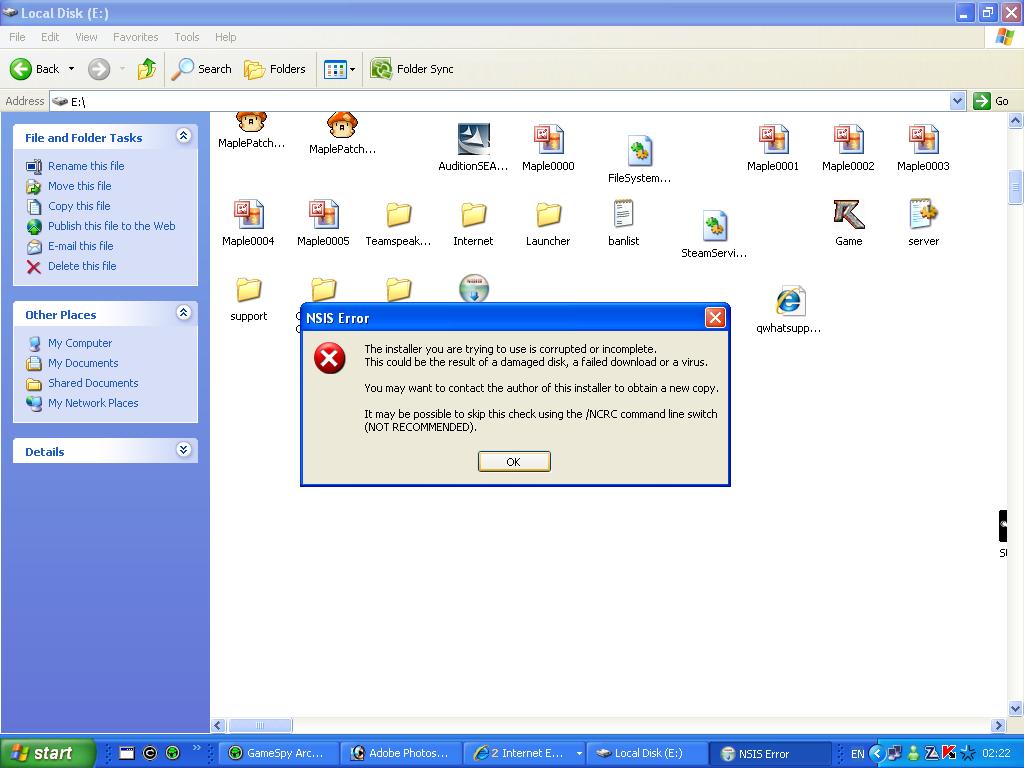Click OK in the NSIS Error dialog
Screen dimensions: 1024x768
tap(513, 461)
